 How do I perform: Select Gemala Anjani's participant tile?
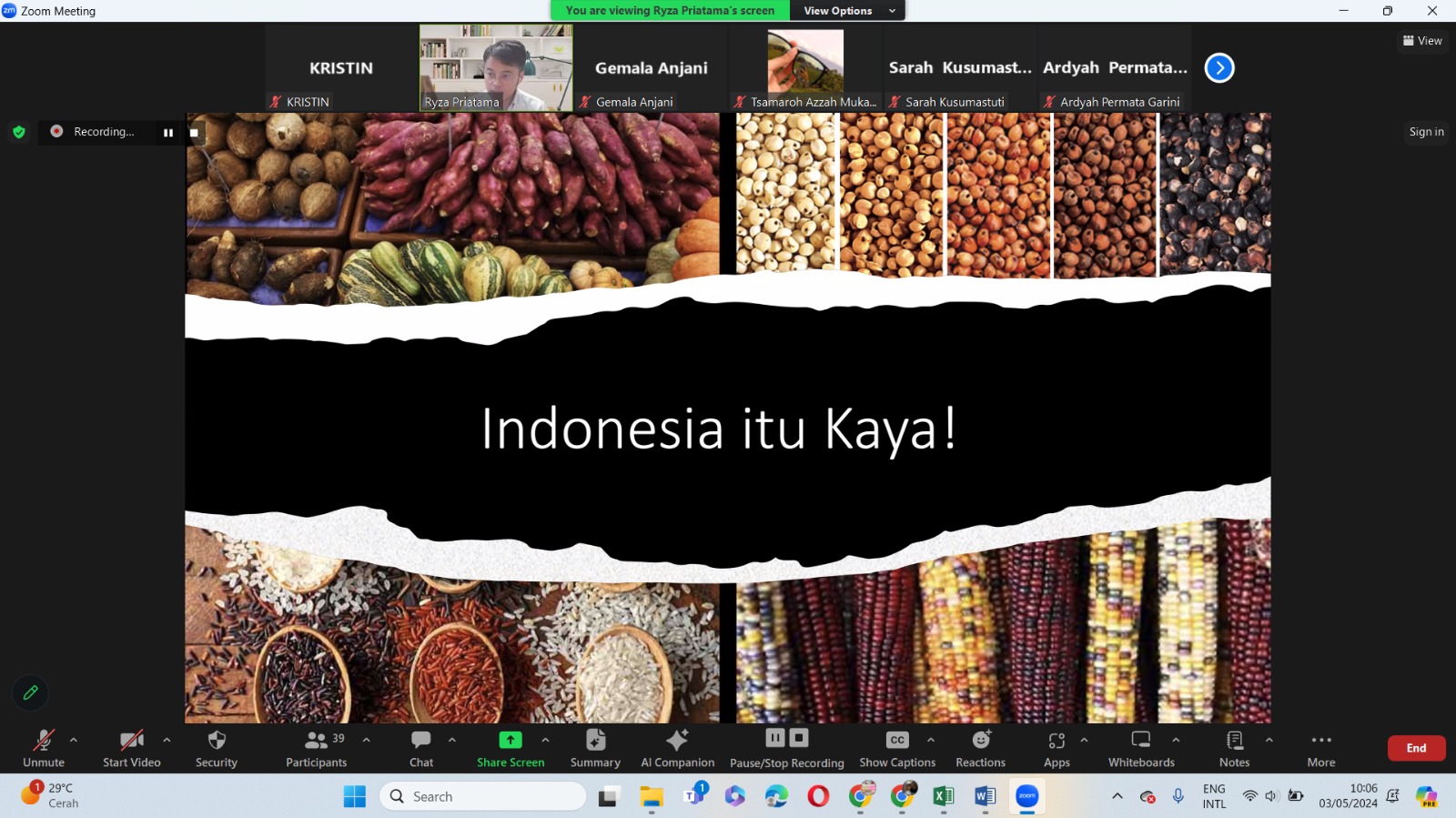coord(651,67)
